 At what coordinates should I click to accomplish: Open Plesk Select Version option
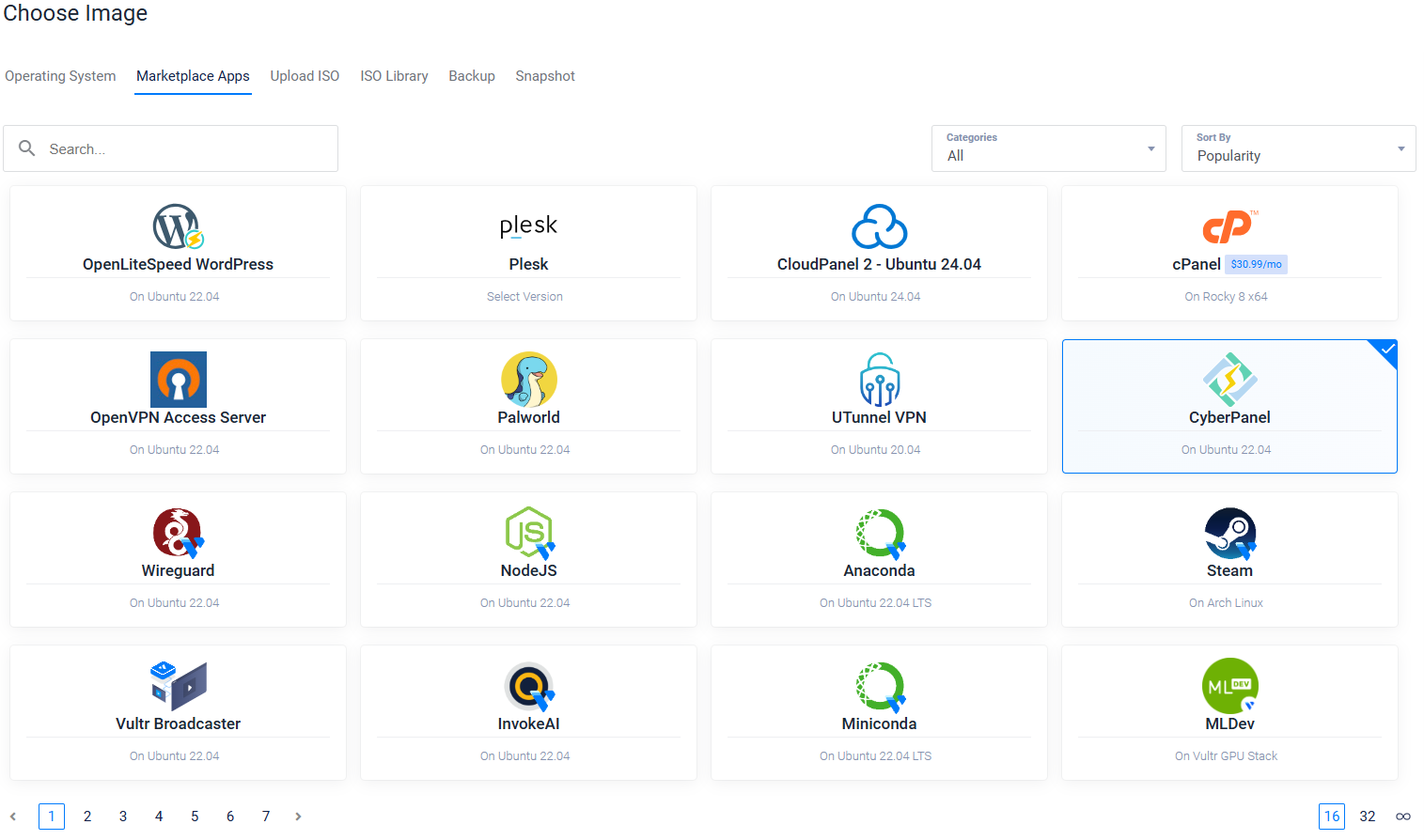coord(524,297)
